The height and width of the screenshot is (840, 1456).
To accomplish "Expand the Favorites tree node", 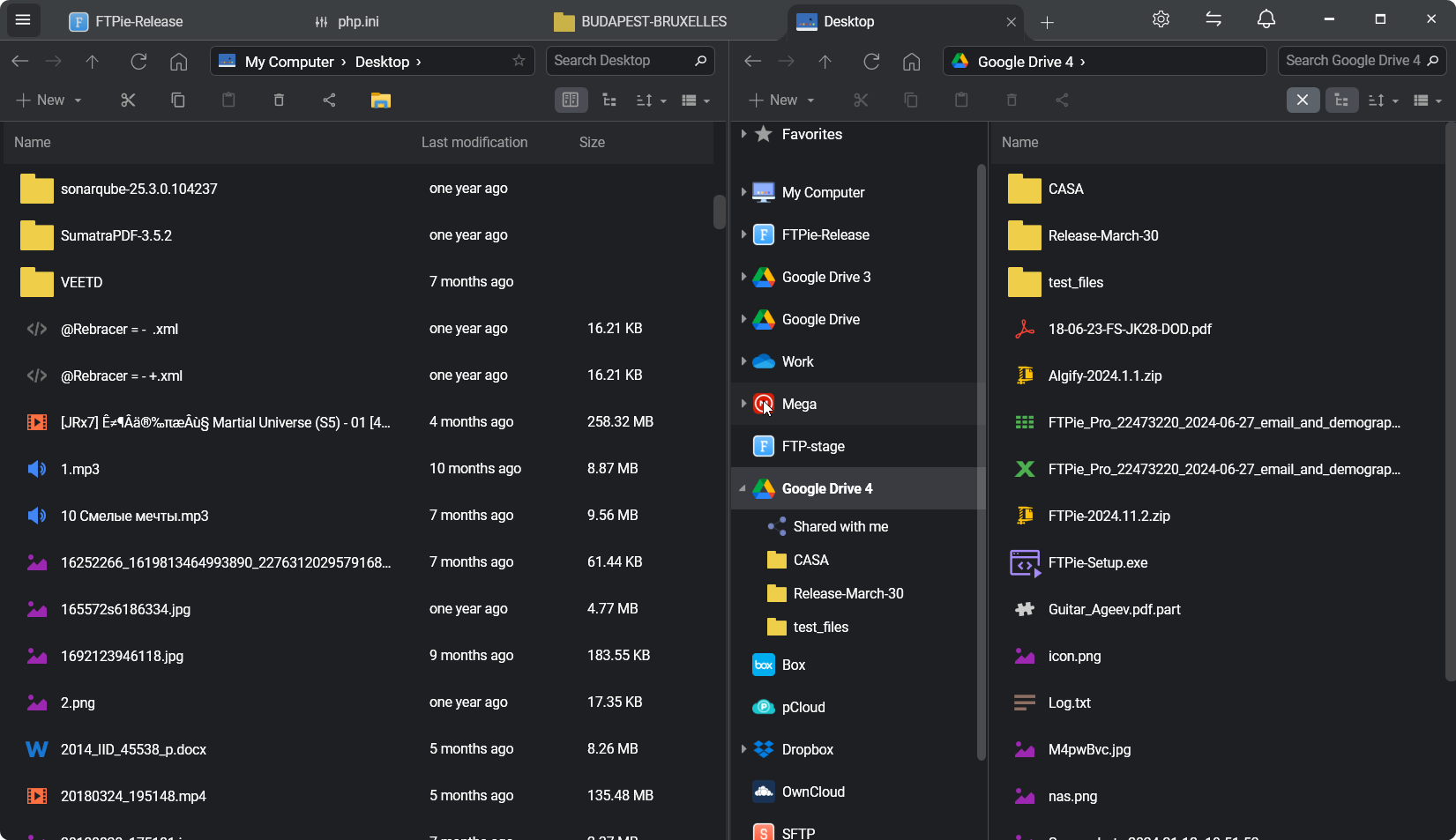I will tap(743, 134).
